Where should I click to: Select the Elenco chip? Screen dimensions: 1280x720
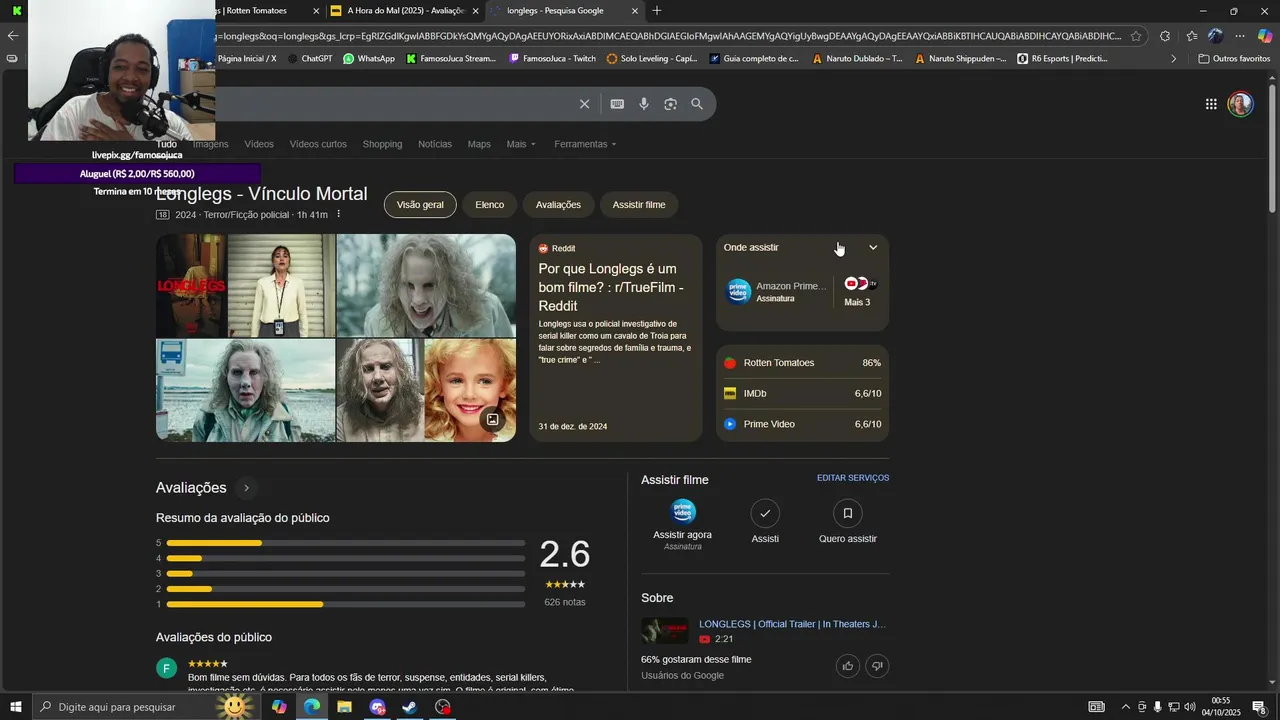(490, 205)
